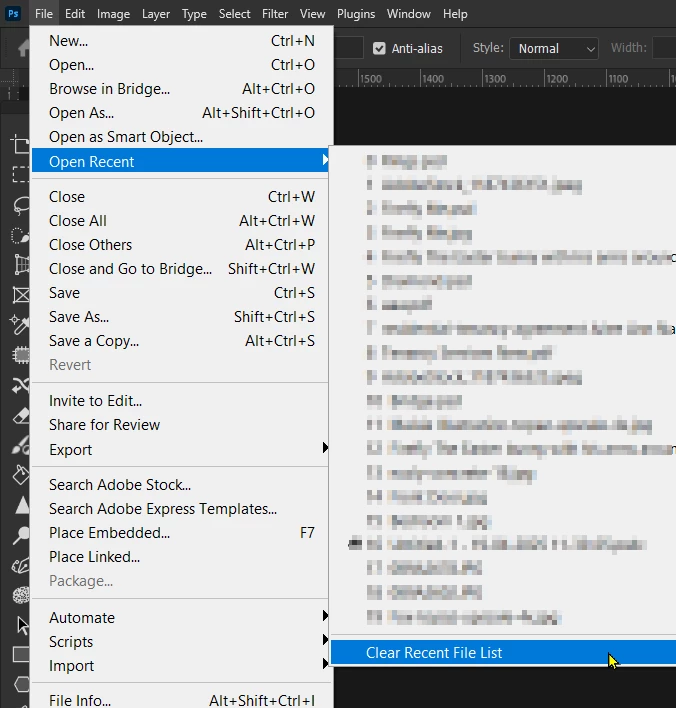Viewport: 676px width, 708px height.
Task: Select the Color Sampler eyedropper tool
Action: click(20, 325)
